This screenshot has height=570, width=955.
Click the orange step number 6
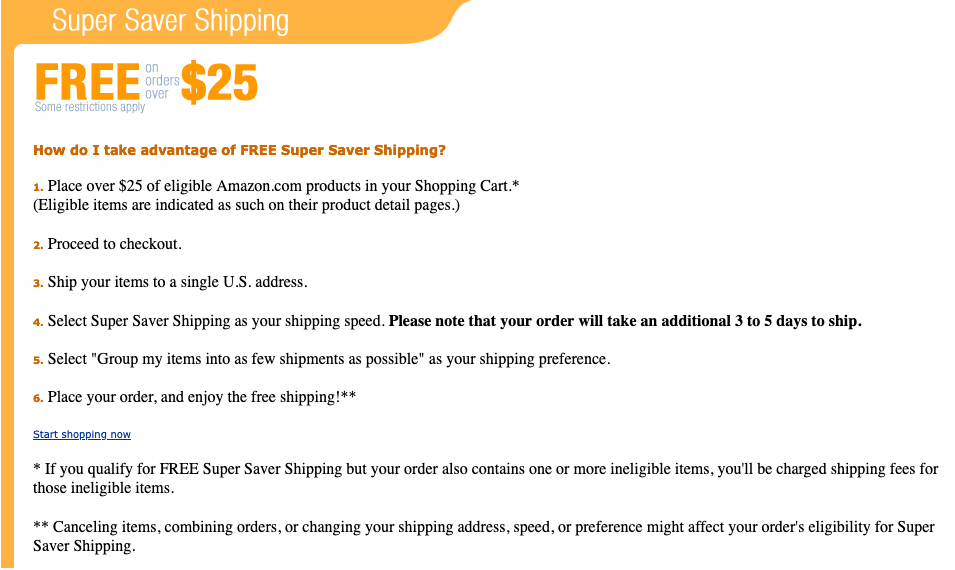38,398
